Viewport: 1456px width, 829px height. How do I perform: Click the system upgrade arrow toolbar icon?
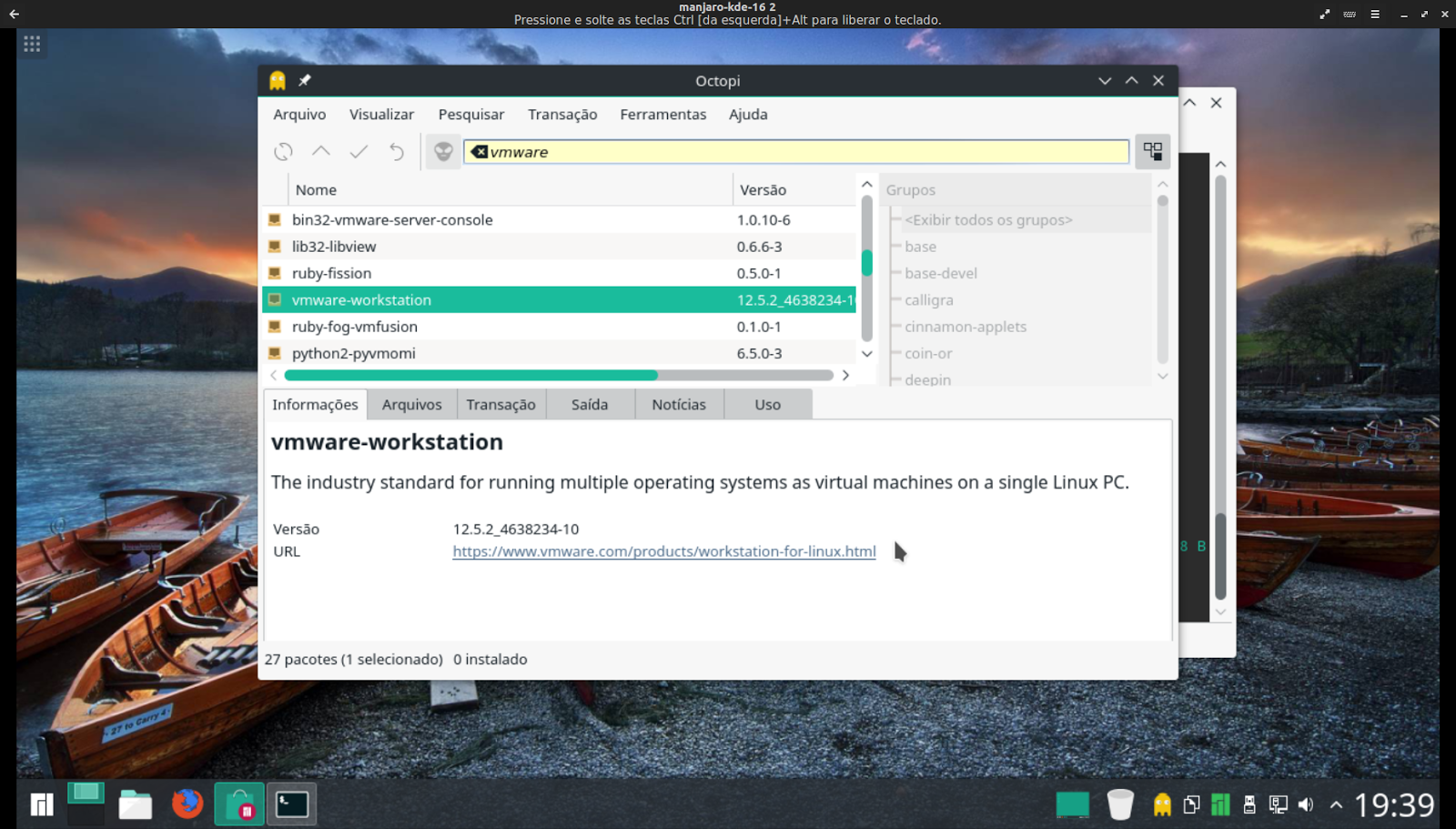point(321,152)
